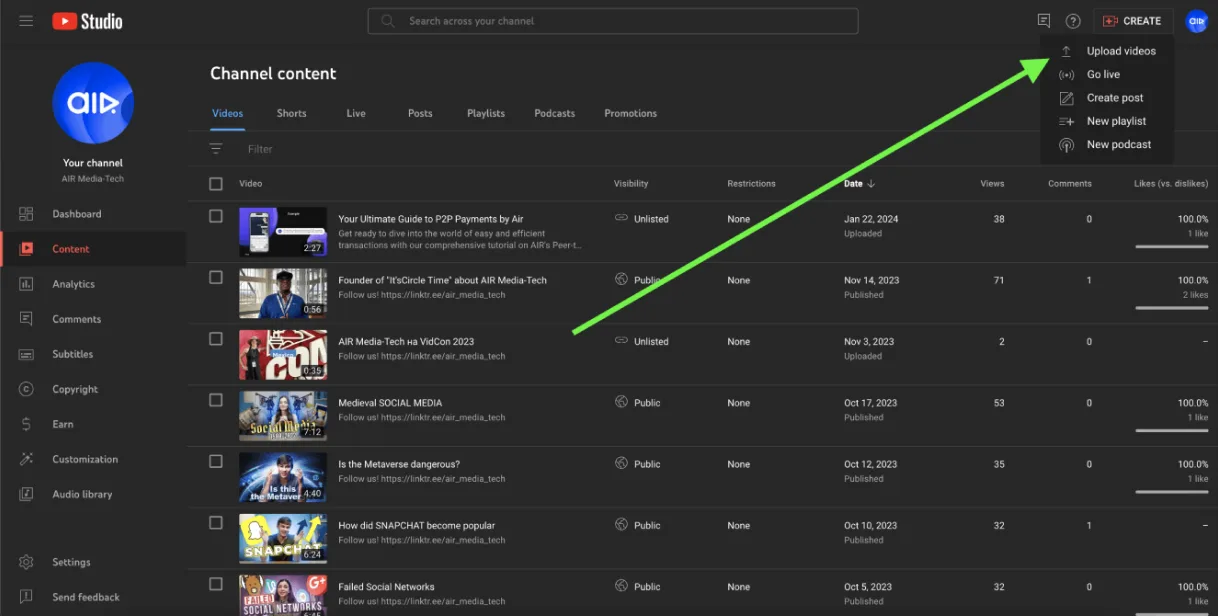
Task: Click the Content sidebar icon
Action: (x=27, y=249)
